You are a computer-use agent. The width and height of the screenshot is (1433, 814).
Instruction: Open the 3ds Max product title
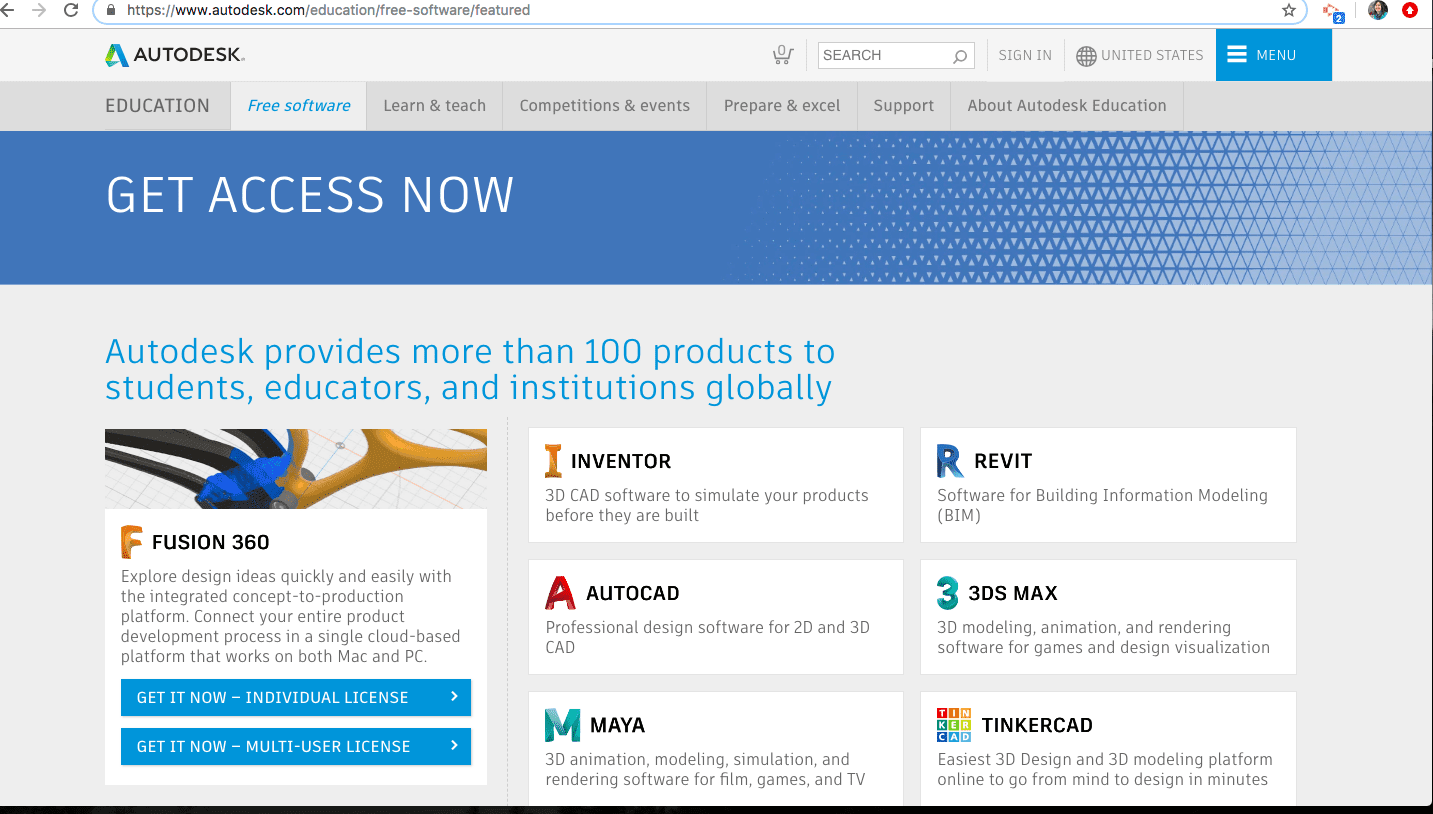tap(1012, 593)
